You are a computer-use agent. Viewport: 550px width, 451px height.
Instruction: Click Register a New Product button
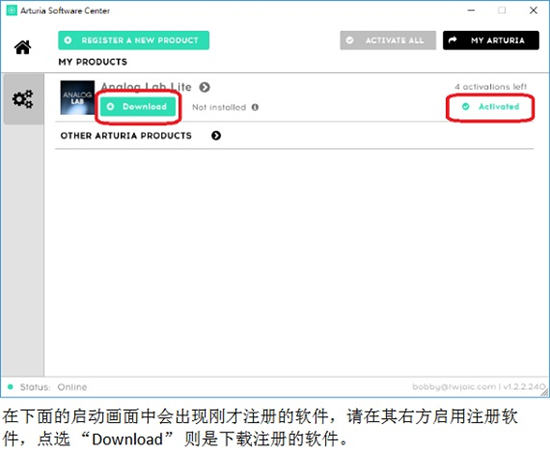click(134, 40)
